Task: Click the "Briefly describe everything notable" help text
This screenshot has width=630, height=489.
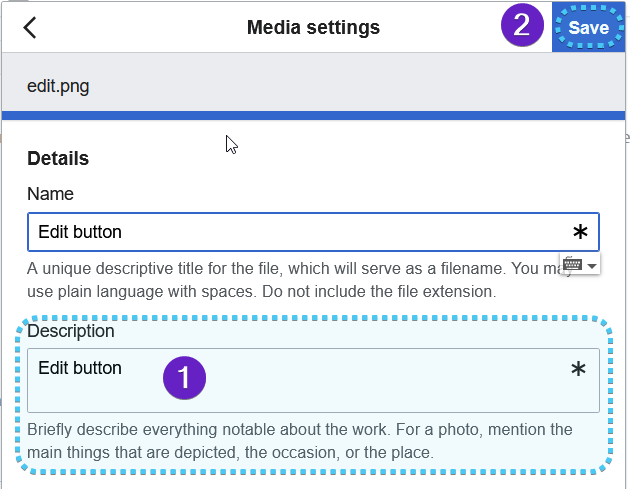Action: point(300,441)
